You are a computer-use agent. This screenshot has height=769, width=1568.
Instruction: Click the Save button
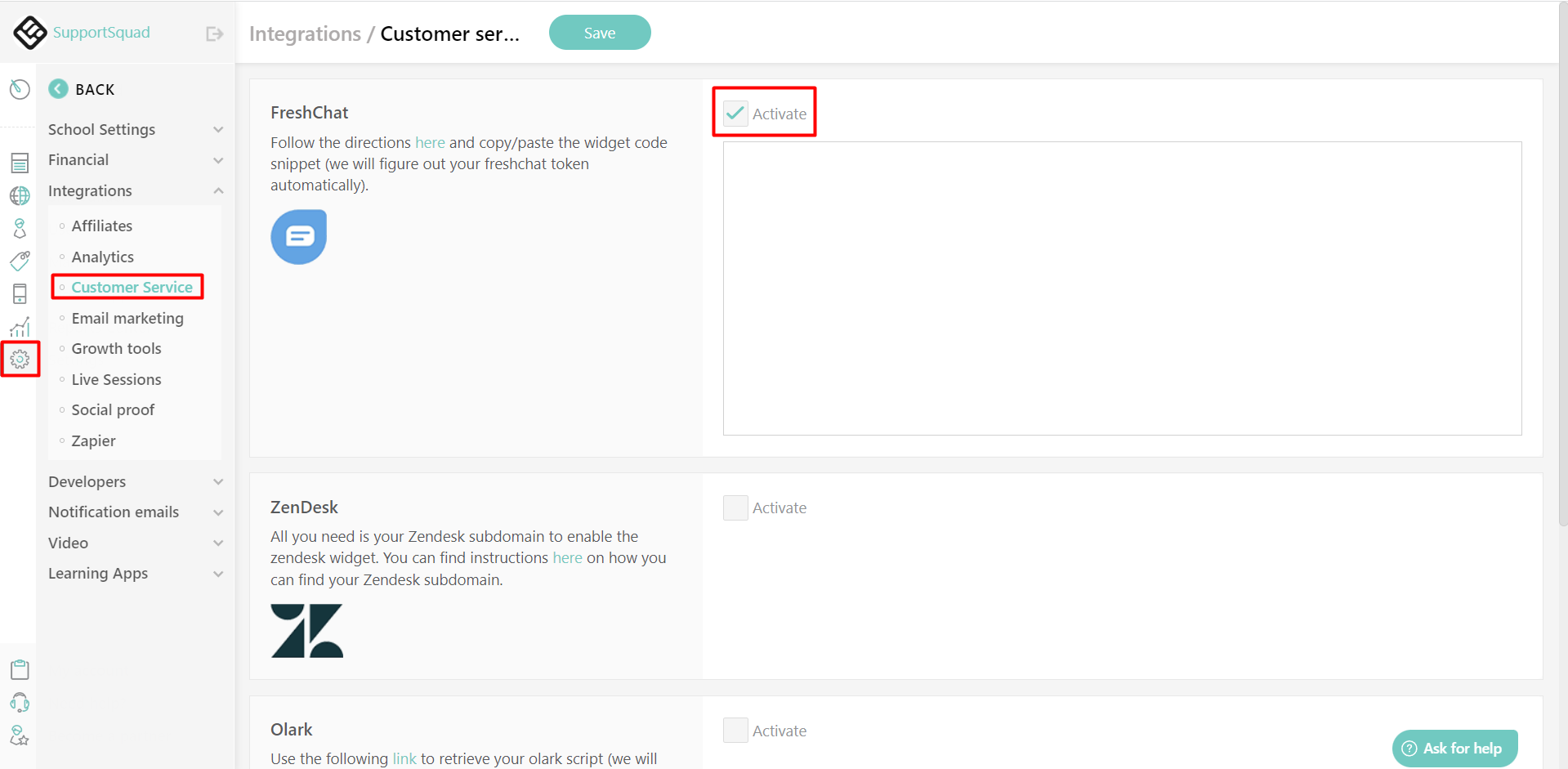click(x=599, y=33)
